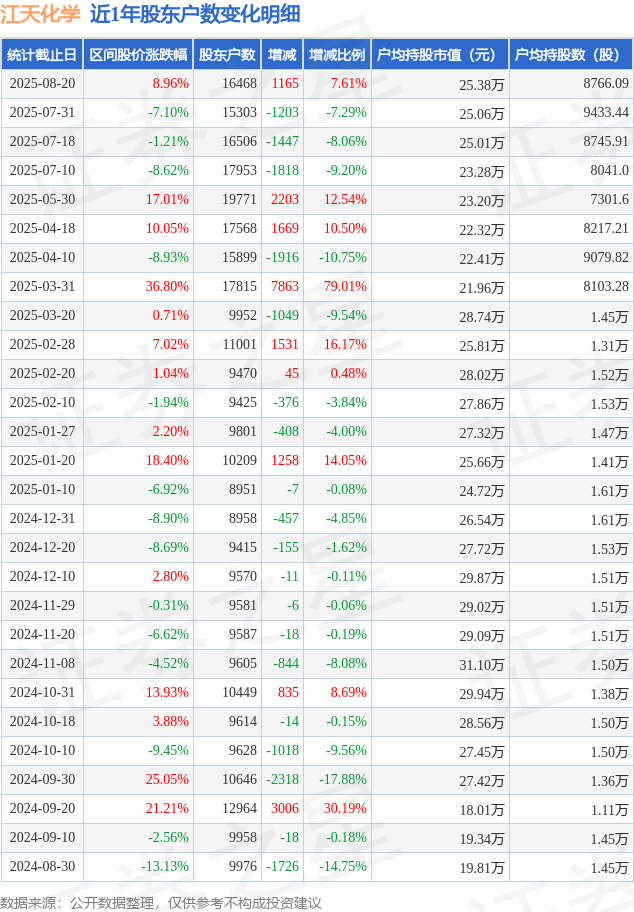Click the 9433.44 average shares cell
The width and height of the screenshot is (634, 912).
tap(606, 112)
